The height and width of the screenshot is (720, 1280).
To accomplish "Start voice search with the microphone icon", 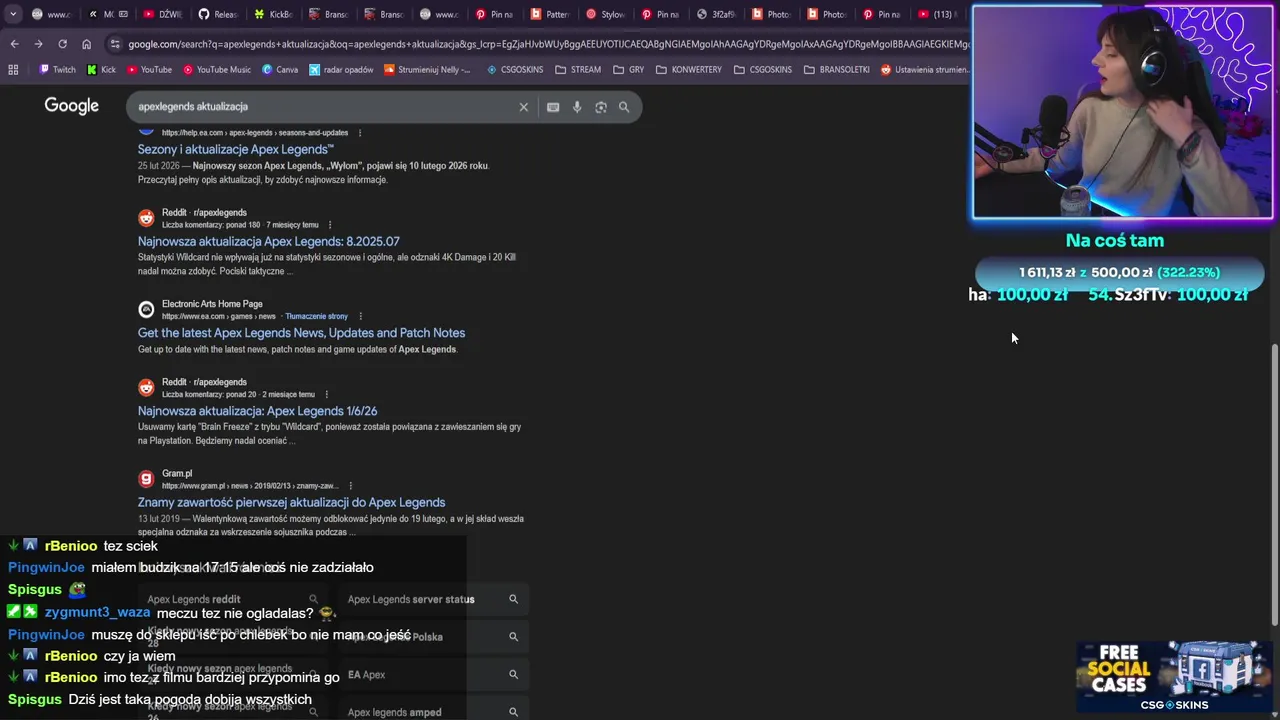I will [x=577, y=107].
